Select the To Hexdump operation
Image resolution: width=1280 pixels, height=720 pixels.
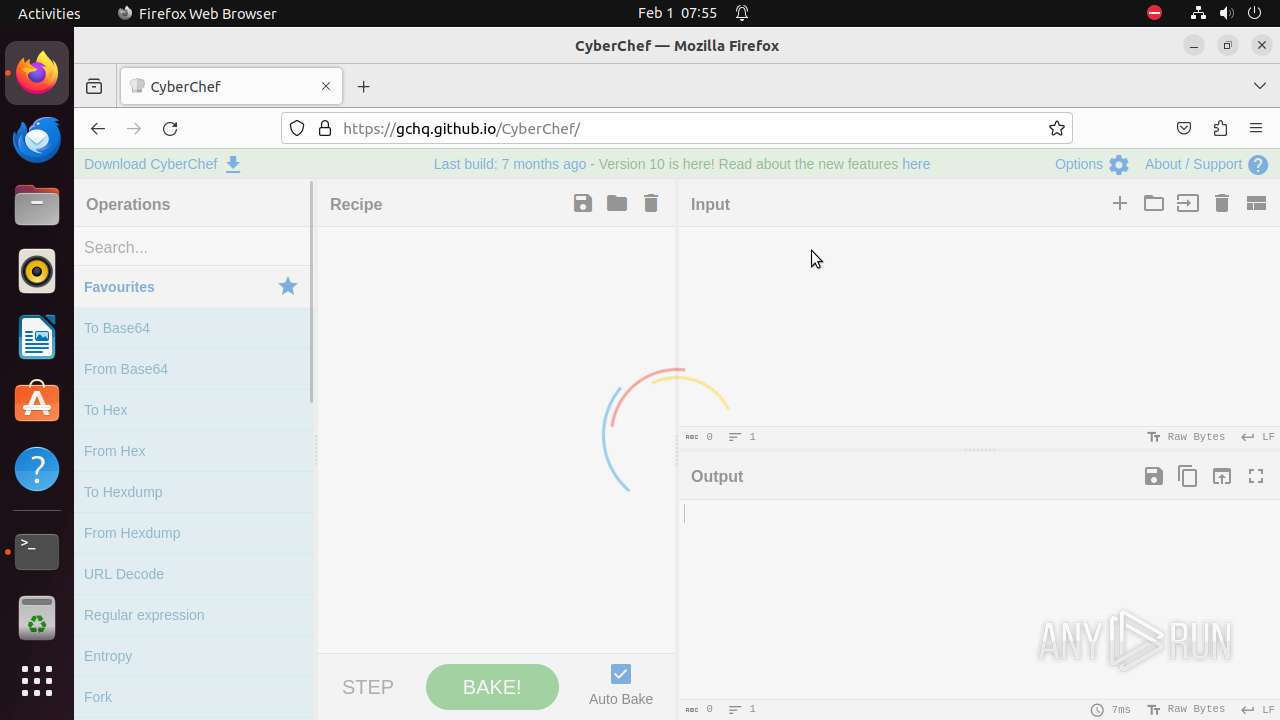point(193,492)
